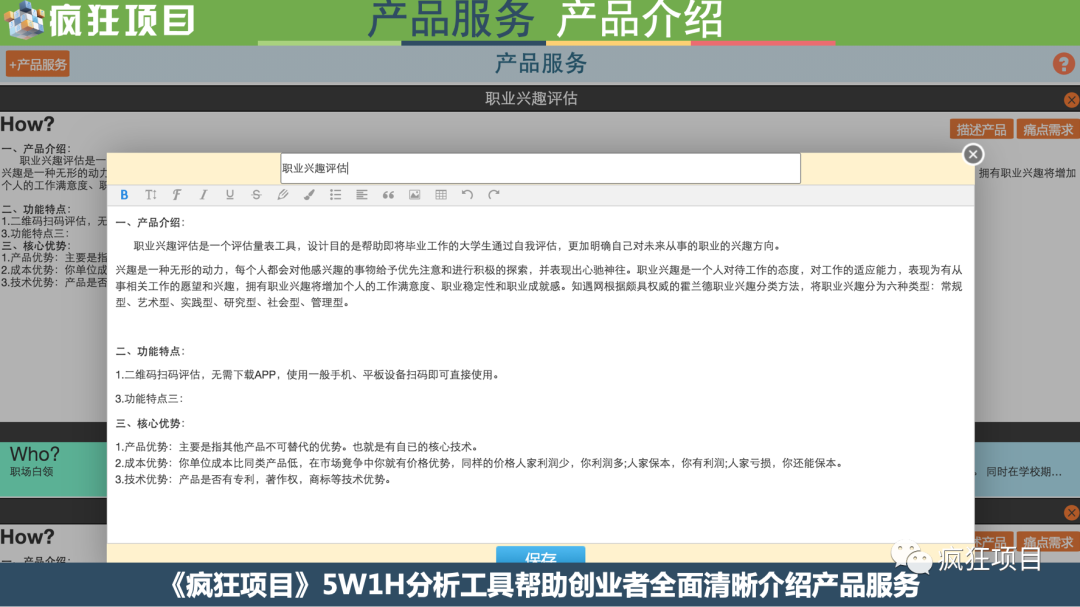This screenshot has height=607, width=1080.
Task: Apply underline formatting
Action: coord(229,195)
